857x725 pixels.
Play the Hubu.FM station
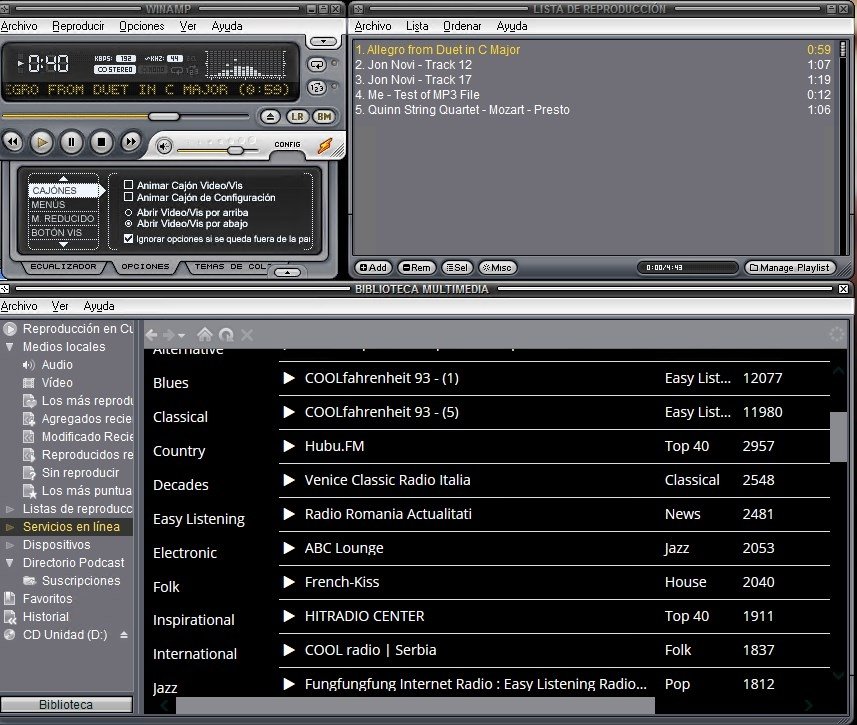point(289,446)
